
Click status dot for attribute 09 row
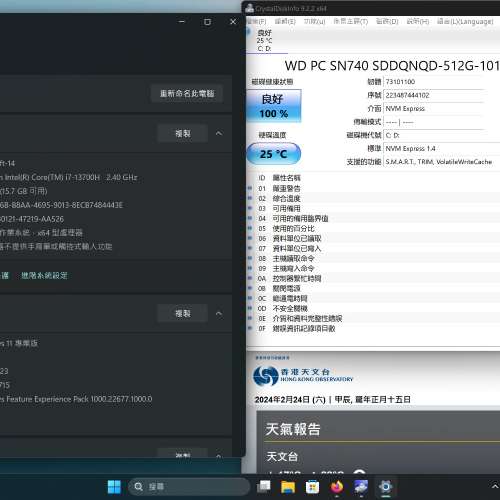tap(250, 268)
